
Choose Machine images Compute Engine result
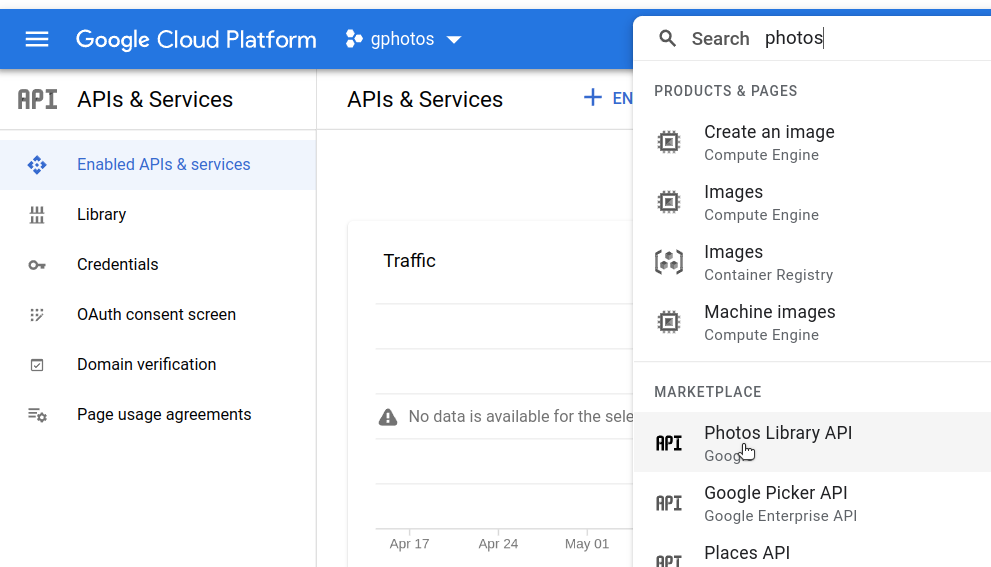tap(769, 312)
